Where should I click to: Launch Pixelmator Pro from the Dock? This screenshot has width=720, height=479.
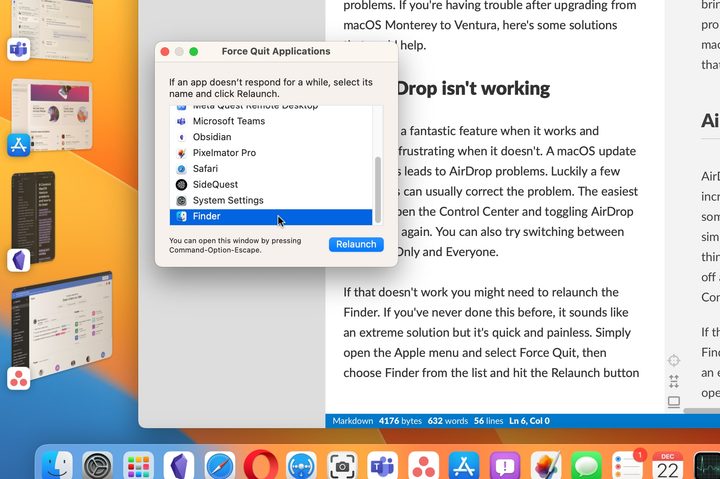coord(546,466)
